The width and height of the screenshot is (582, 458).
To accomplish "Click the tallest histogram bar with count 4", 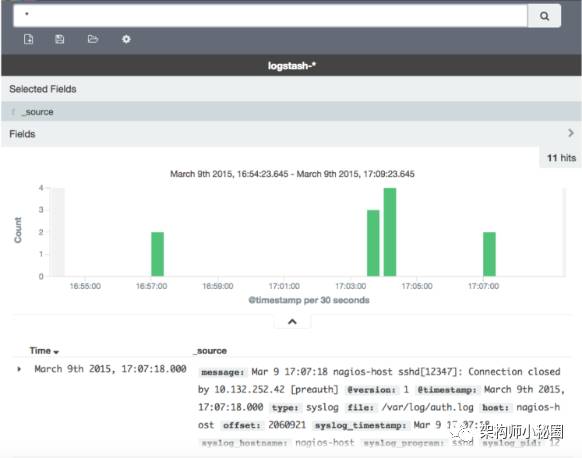I will (x=390, y=232).
